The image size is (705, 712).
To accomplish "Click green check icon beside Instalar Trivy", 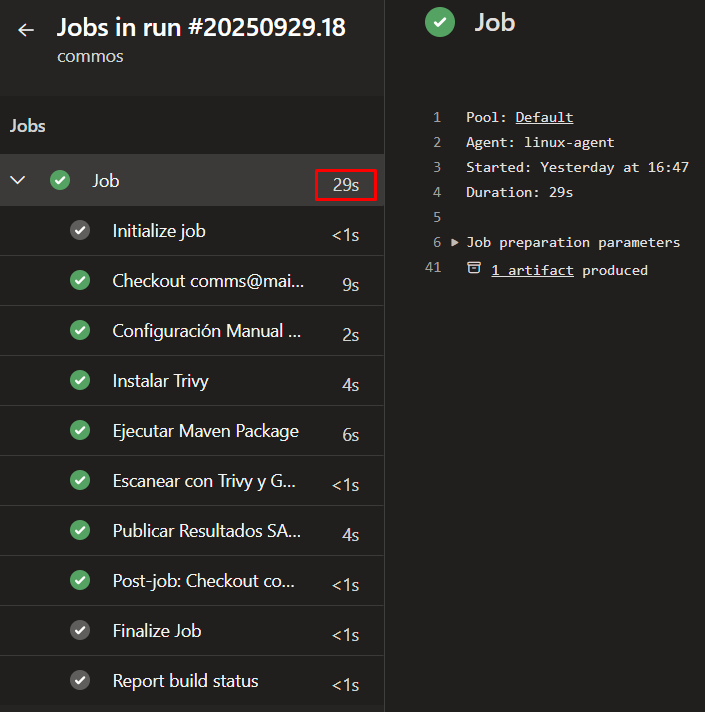I will (80, 381).
